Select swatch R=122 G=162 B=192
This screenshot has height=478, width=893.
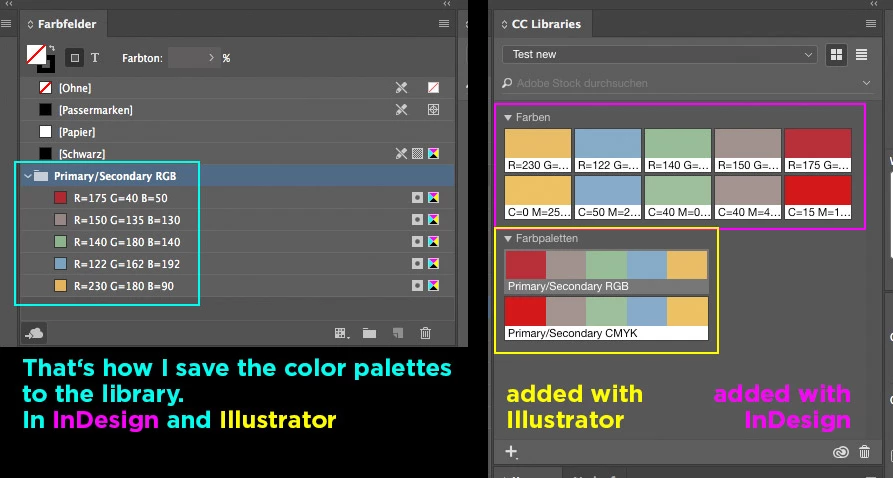click(x=237, y=264)
